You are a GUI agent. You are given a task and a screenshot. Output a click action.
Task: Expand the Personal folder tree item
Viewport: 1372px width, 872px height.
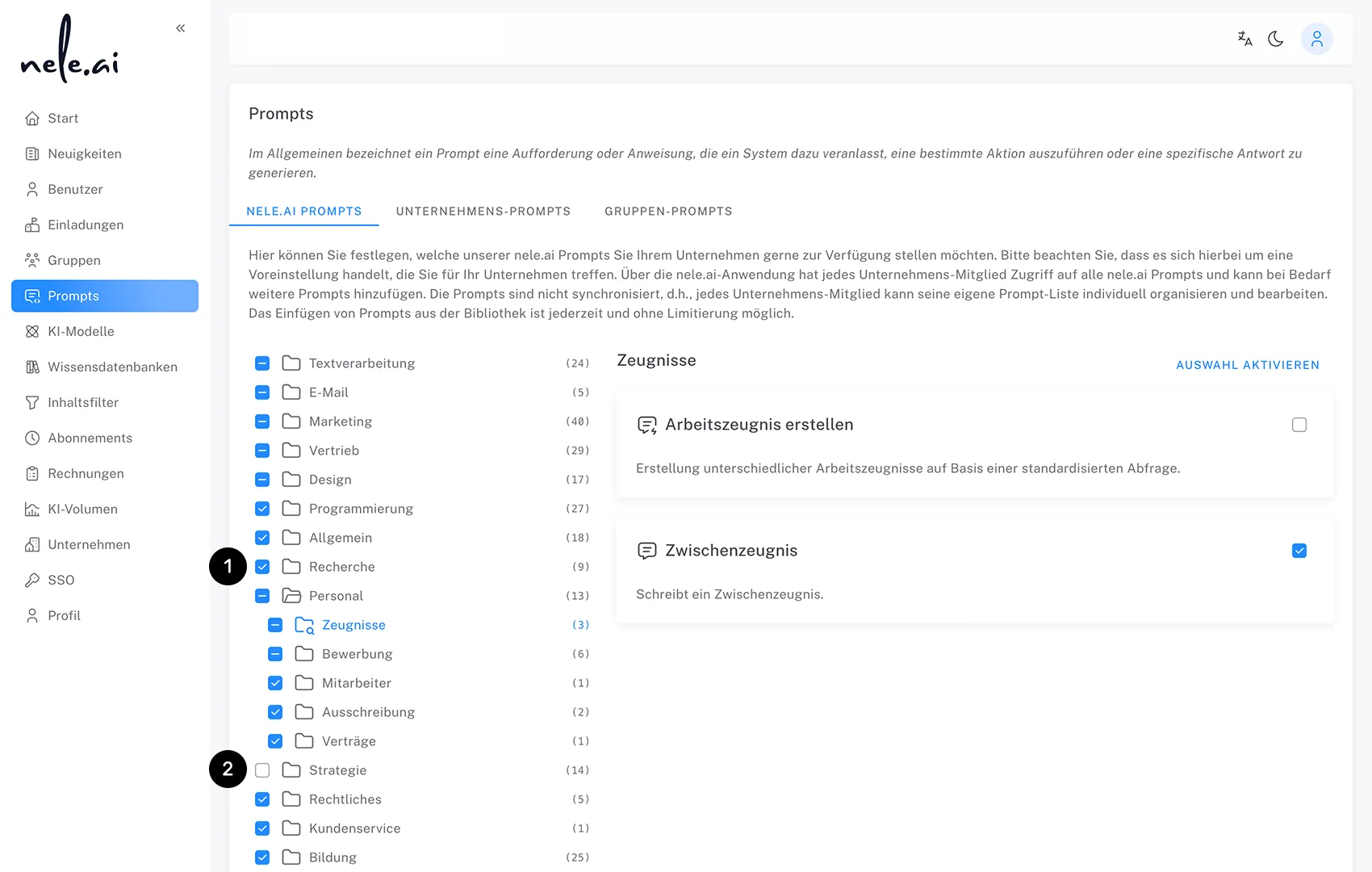(337, 595)
